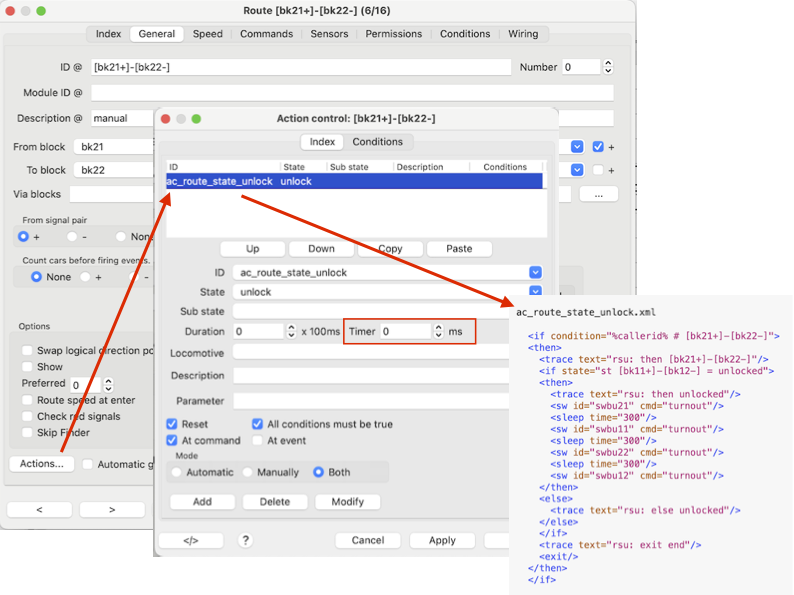
Task: Click the Timer ms stepper arrows
Action: tap(437, 331)
